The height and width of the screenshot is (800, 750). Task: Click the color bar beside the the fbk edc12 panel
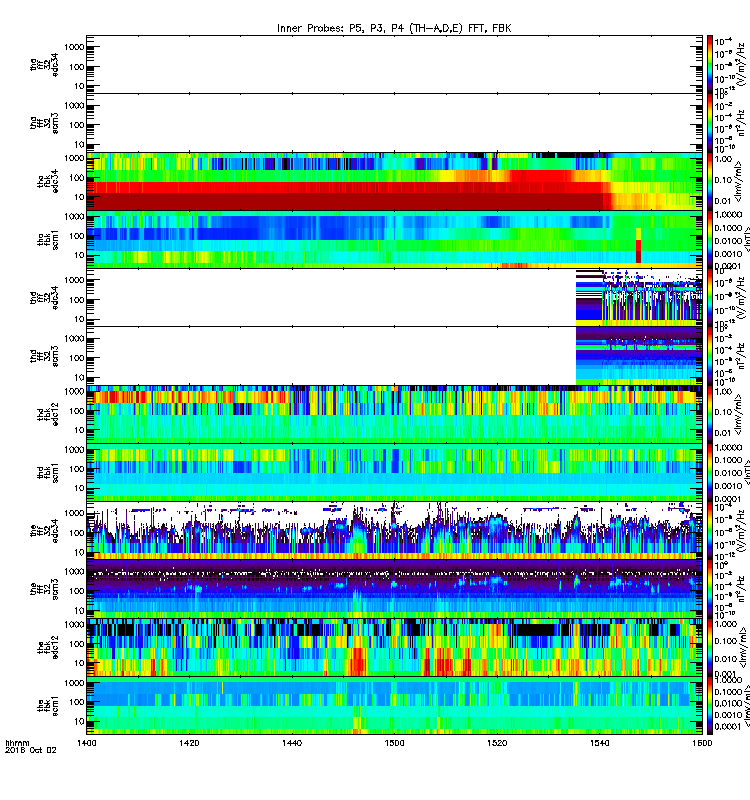[710, 647]
